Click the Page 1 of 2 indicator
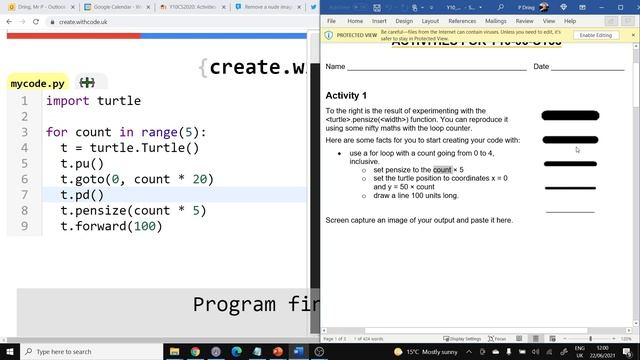This screenshot has width=640, height=360. (335, 339)
